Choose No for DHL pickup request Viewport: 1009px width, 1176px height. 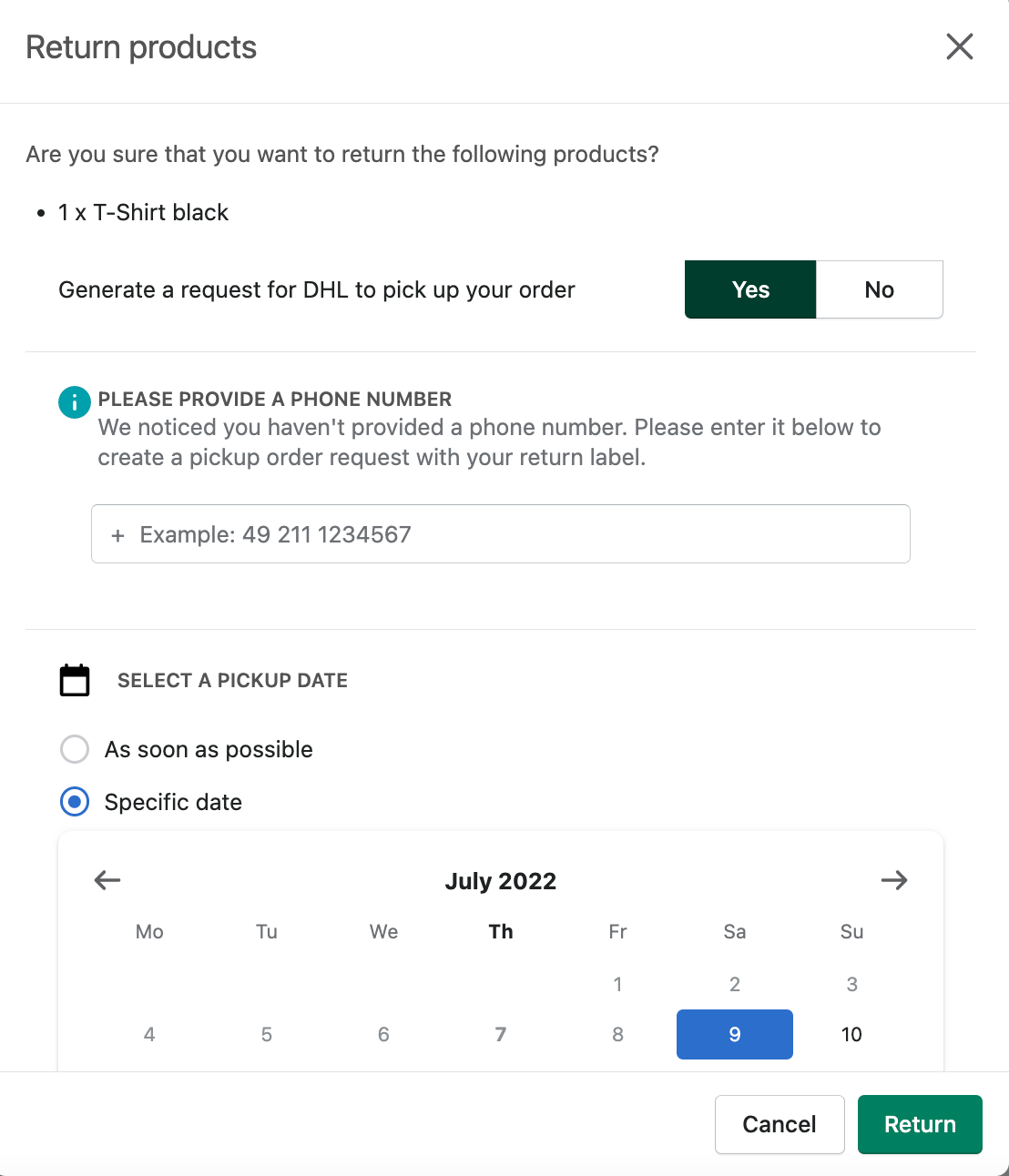(879, 289)
